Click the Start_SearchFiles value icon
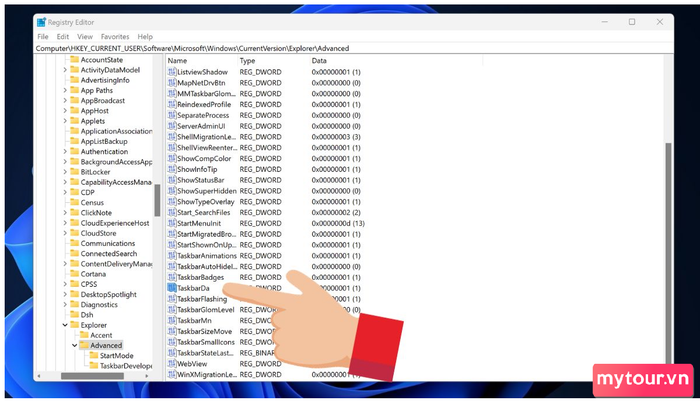The image size is (700, 405). (x=172, y=213)
